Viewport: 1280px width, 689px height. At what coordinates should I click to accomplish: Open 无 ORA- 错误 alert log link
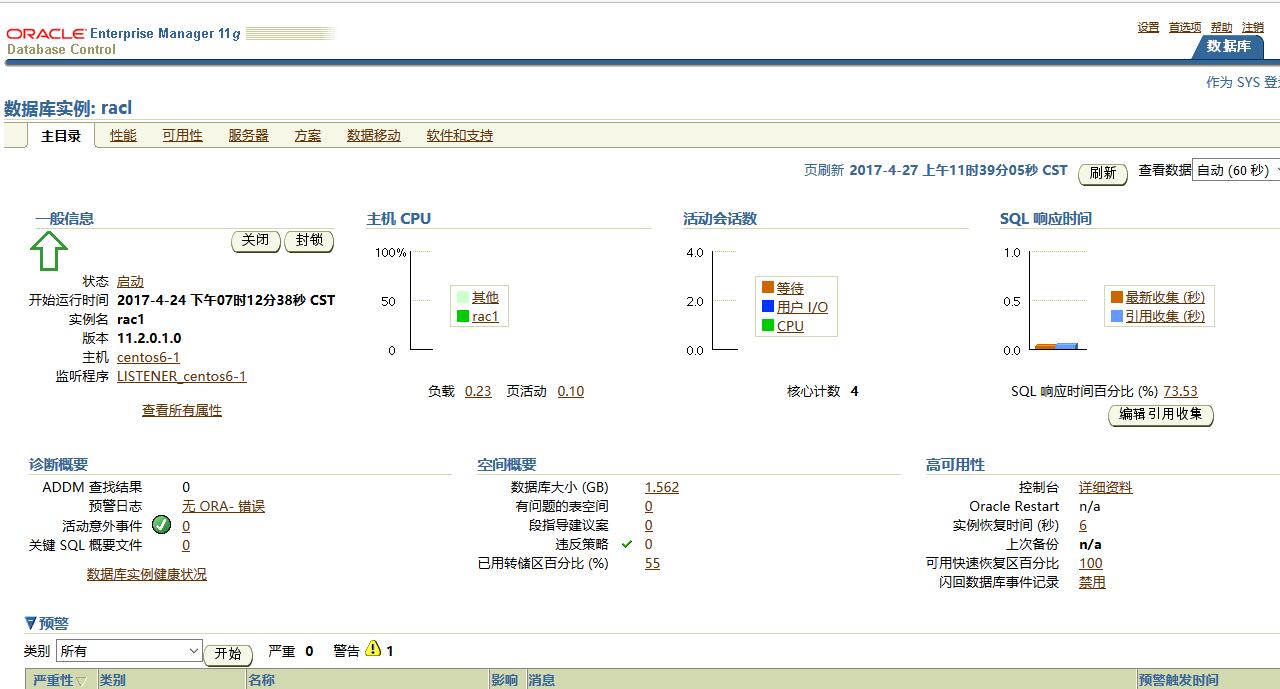click(x=223, y=506)
